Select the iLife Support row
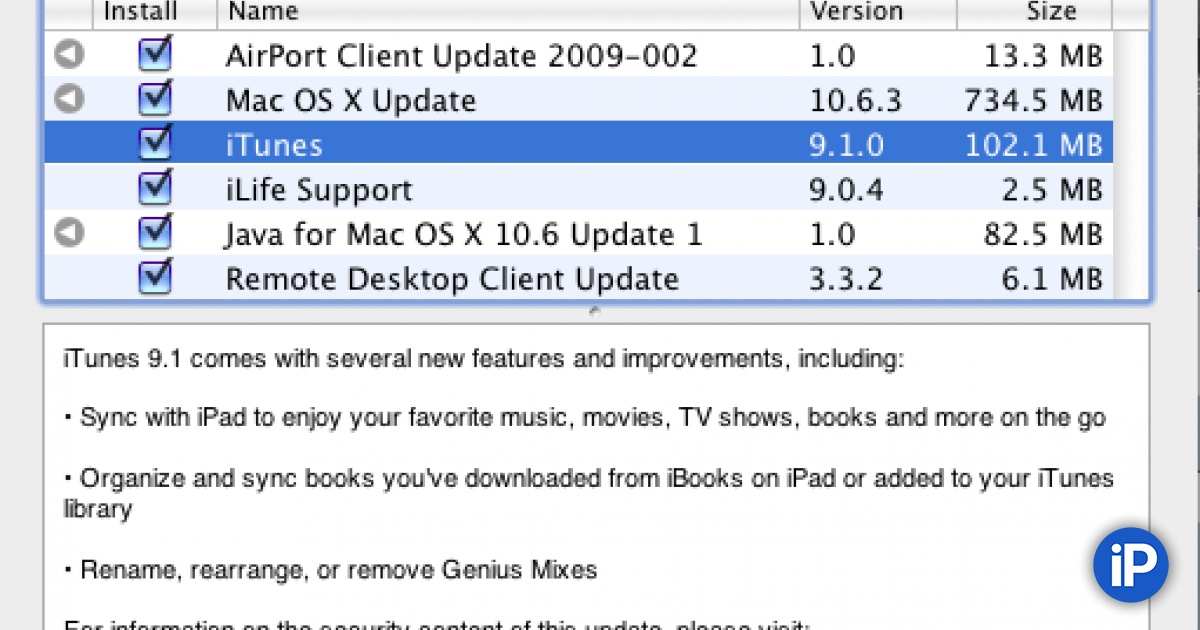Viewport: 1200px width, 630px height. (500, 188)
